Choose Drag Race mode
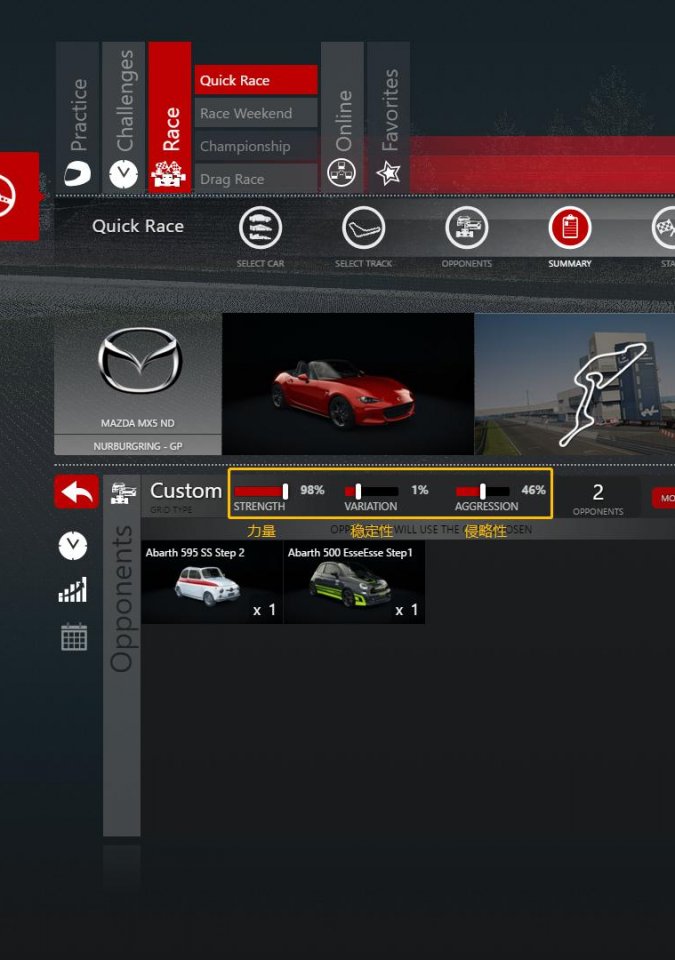This screenshot has width=675, height=960. tap(256, 179)
